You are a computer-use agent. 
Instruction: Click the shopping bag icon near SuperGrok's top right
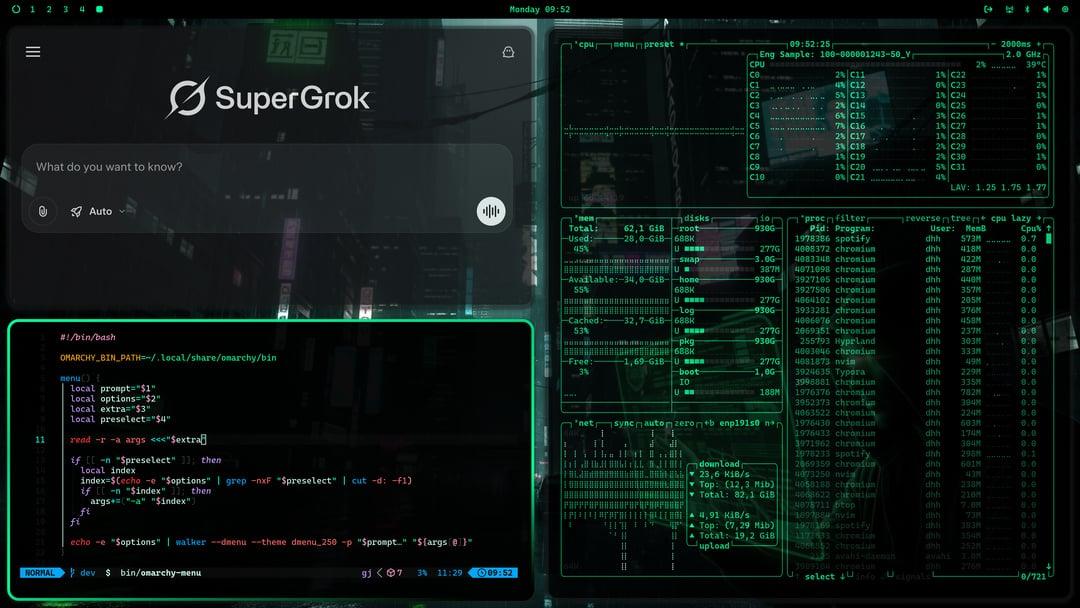point(508,51)
